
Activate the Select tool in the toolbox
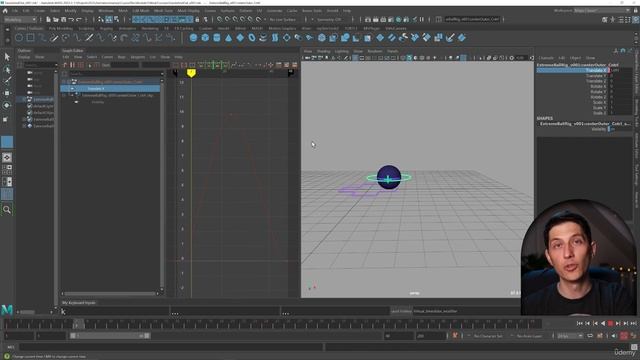pyautogui.click(x=7, y=57)
